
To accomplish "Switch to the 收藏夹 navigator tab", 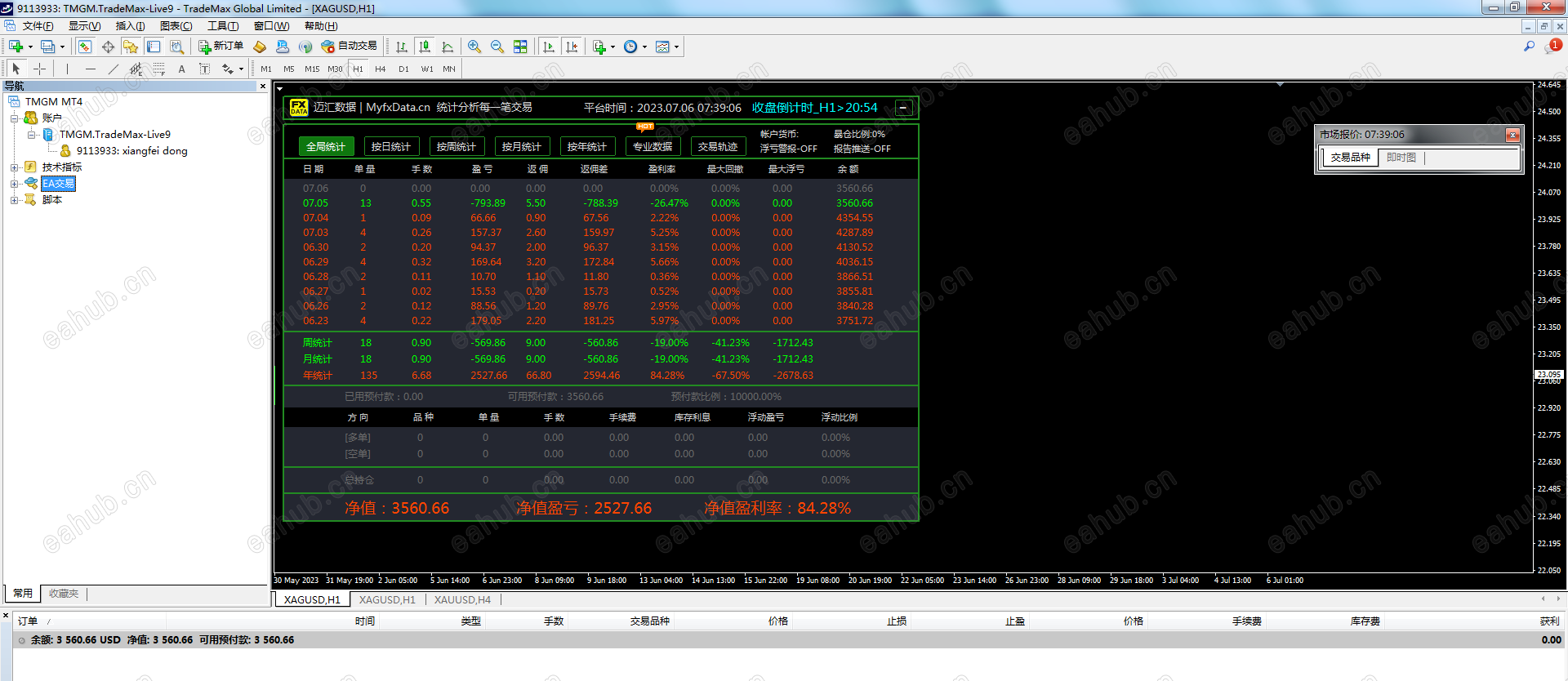I will tap(64, 594).
